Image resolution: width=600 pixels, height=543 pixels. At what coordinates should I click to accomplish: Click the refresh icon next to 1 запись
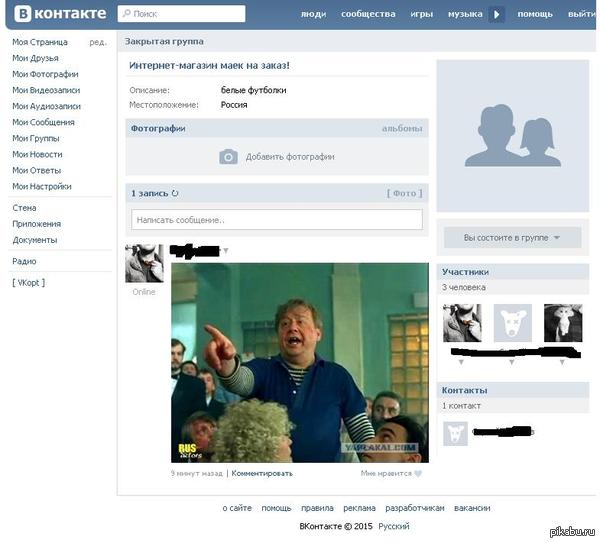[175, 193]
